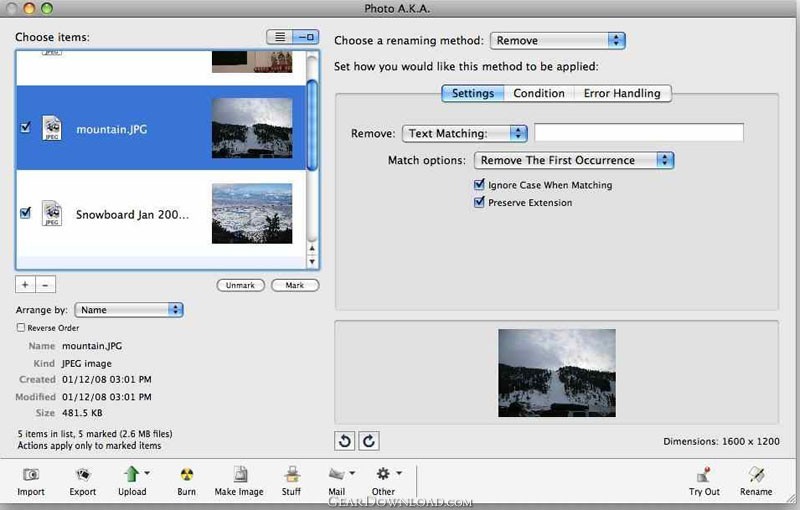Image resolution: width=800 pixels, height=510 pixels.
Task: Click the large preview image
Action: 557,373
